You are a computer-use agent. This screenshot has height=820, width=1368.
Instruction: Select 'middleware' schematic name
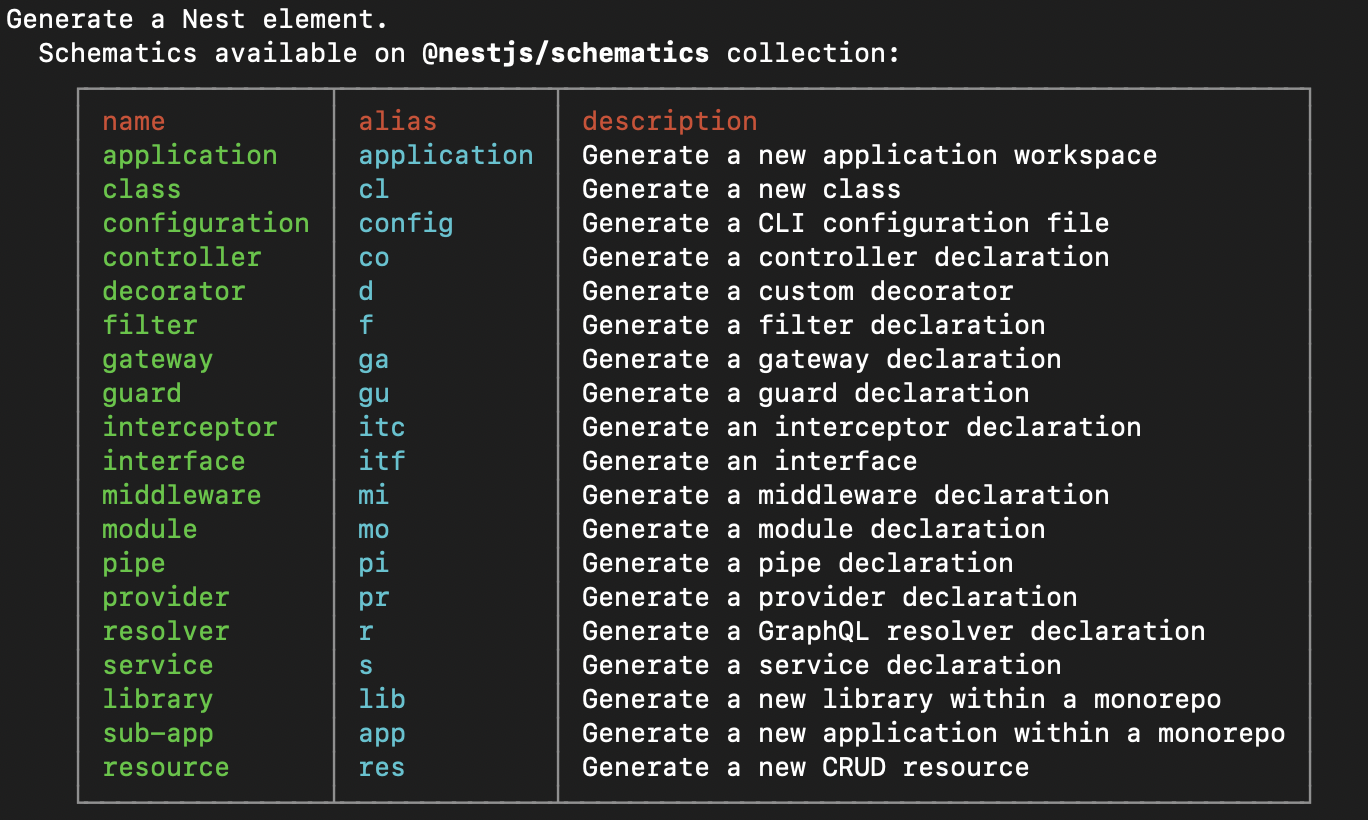click(x=182, y=496)
